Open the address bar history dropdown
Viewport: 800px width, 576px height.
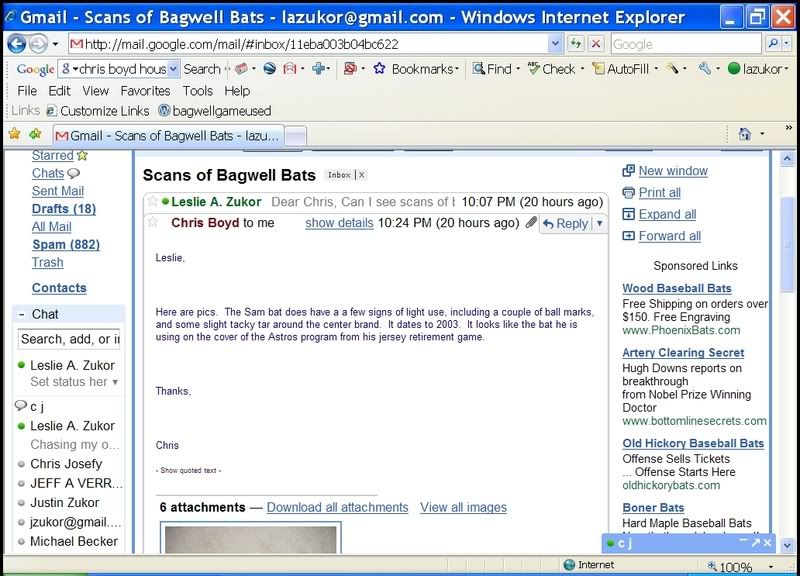tap(555, 44)
